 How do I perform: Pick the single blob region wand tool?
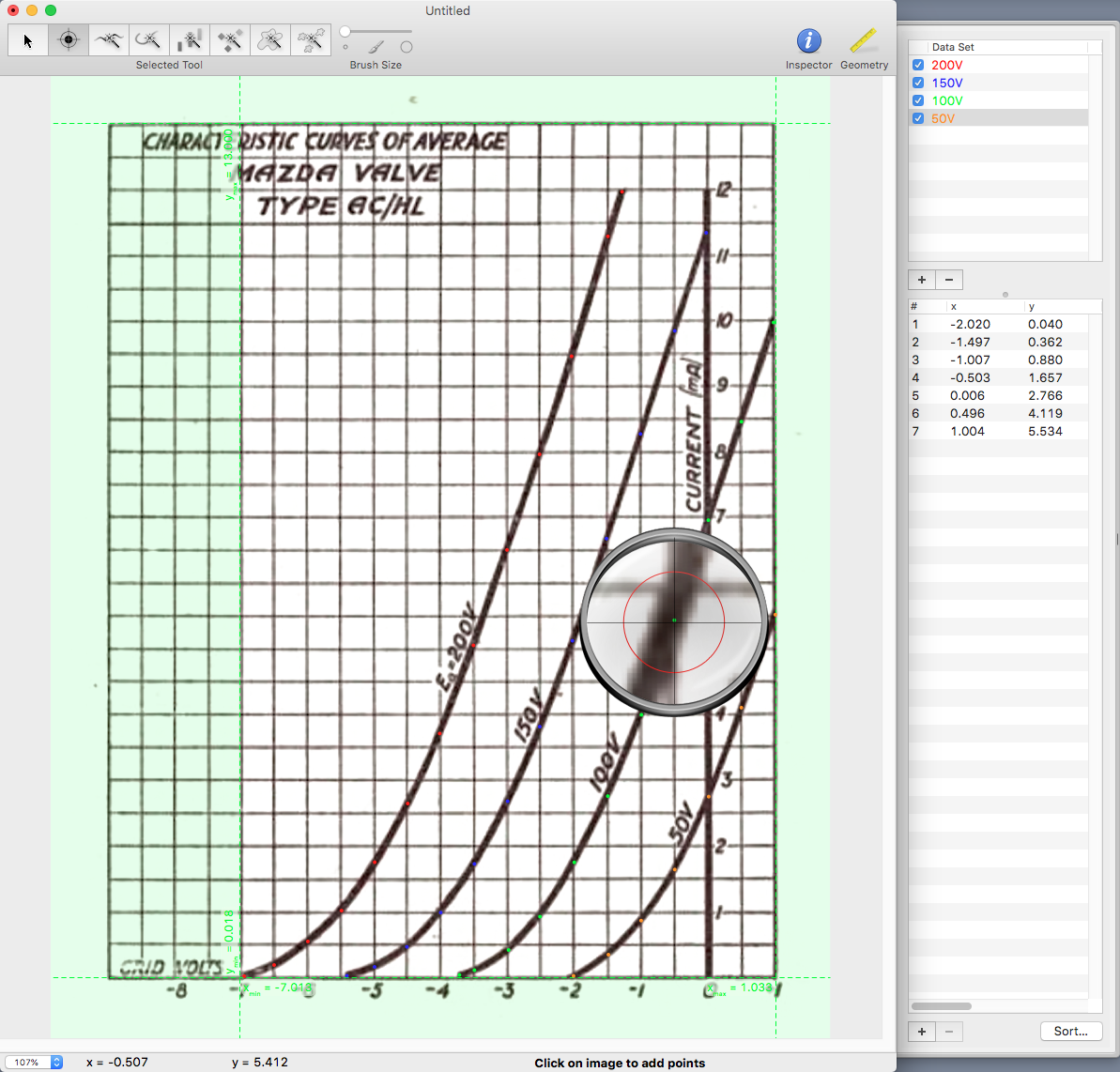pyautogui.click(x=270, y=40)
